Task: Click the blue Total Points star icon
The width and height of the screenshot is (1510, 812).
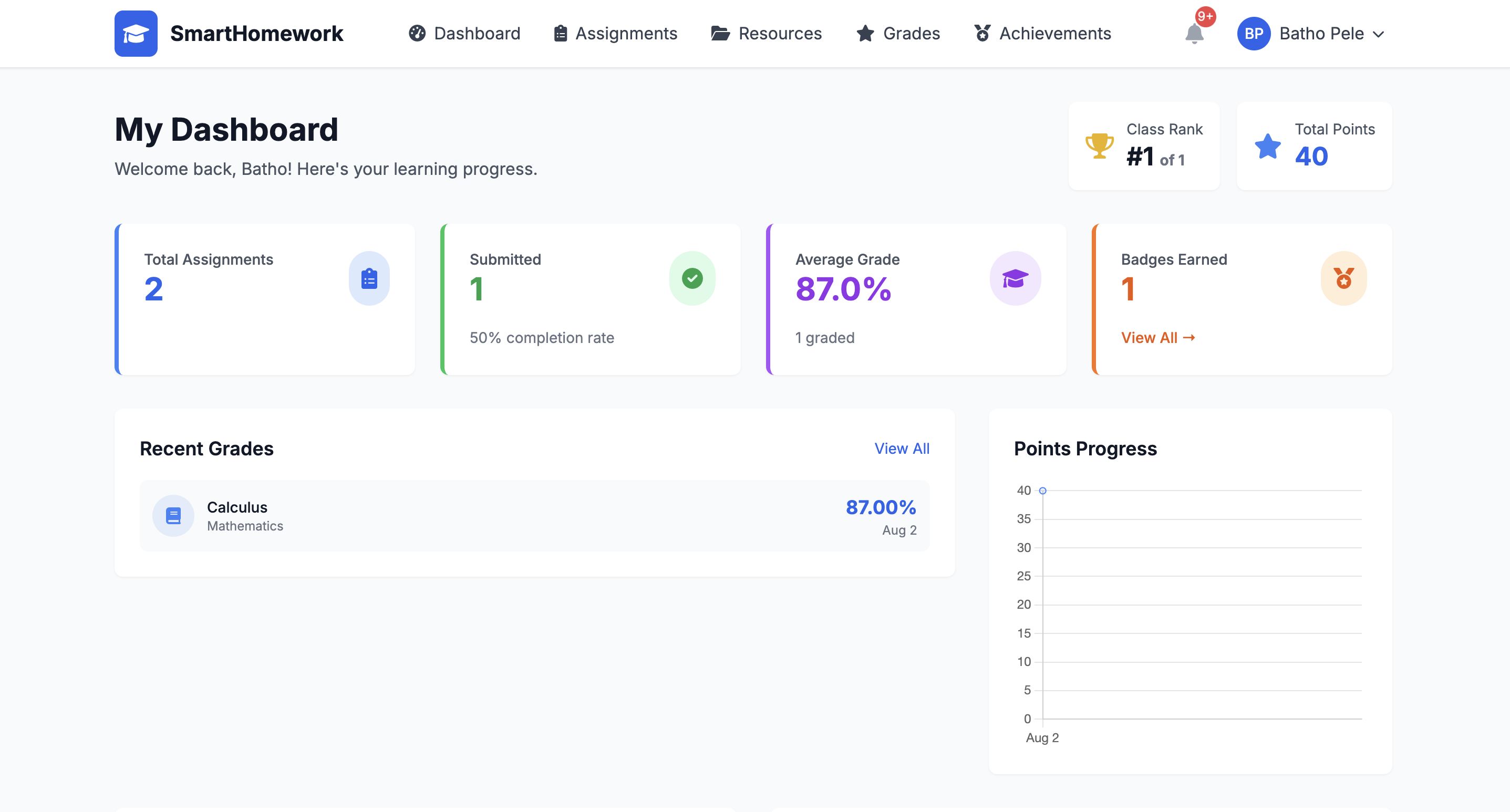Action: coord(1267,147)
